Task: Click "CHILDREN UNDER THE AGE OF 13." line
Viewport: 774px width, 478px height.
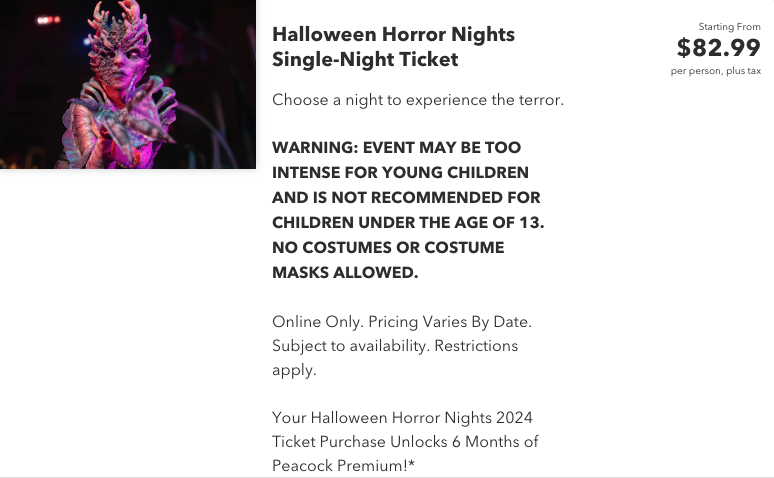Action: point(408,223)
